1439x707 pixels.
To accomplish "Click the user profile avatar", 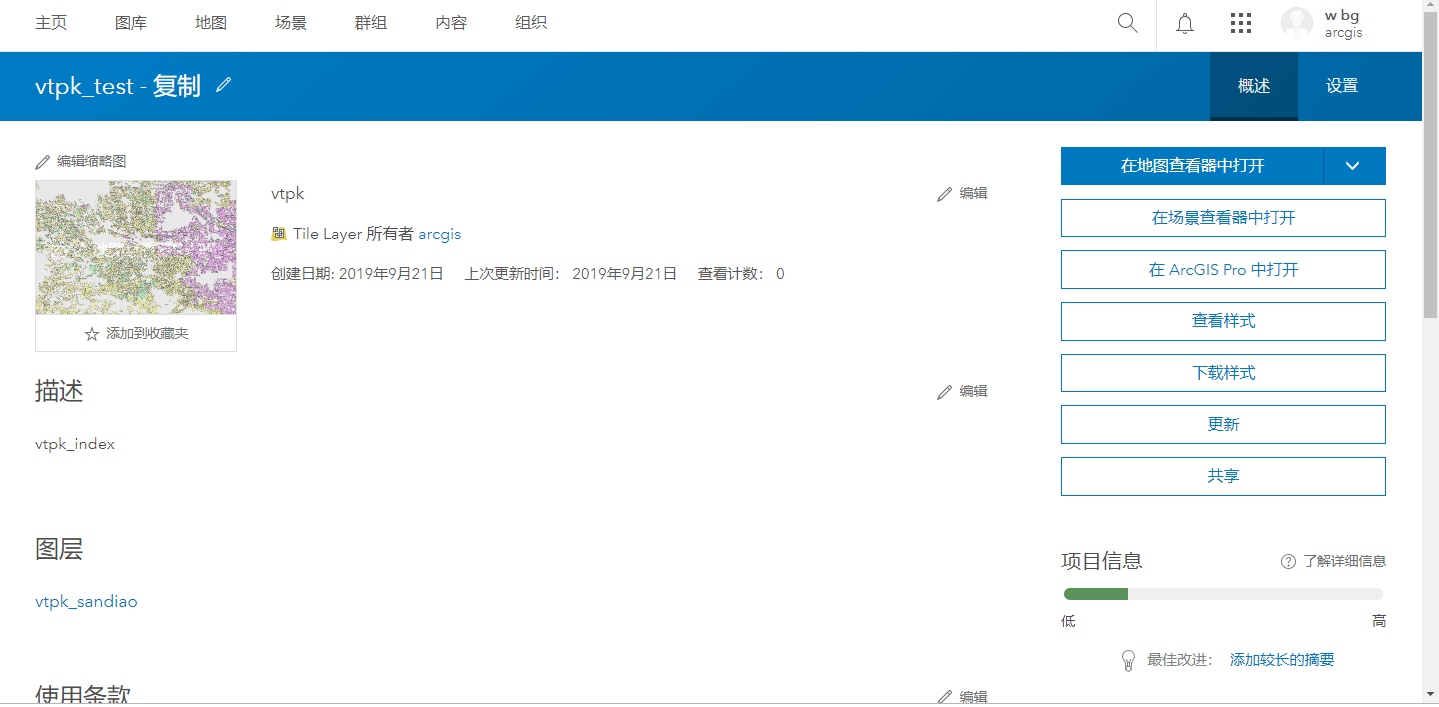I will (x=1297, y=24).
